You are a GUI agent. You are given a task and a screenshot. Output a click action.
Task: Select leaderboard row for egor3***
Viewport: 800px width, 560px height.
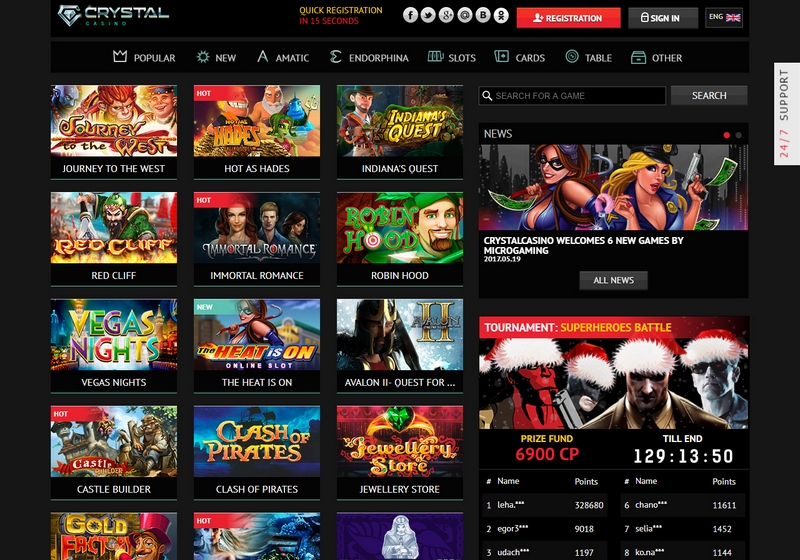tap(544, 529)
